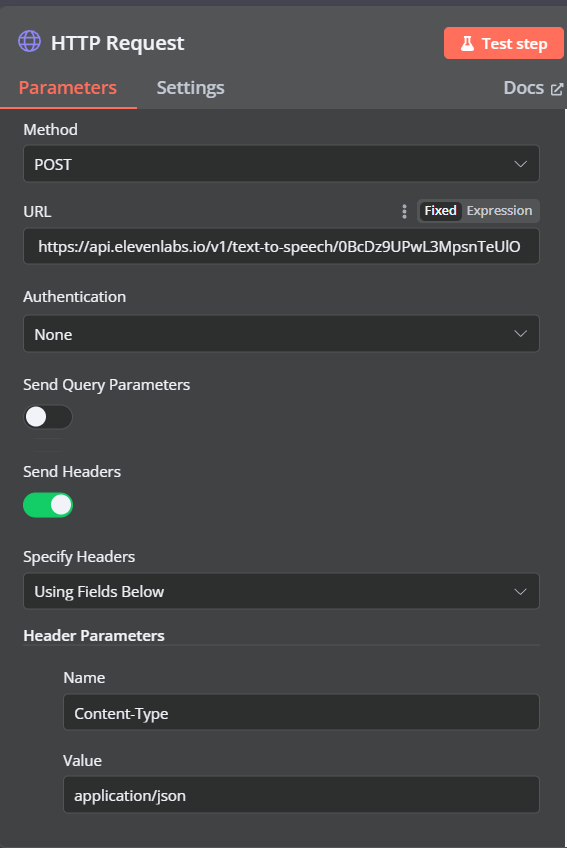This screenshot has width=567, height=848.
Task: Enable the Send Query Parameters toggle
Action: pyautogui.click(x=48, y=417)
